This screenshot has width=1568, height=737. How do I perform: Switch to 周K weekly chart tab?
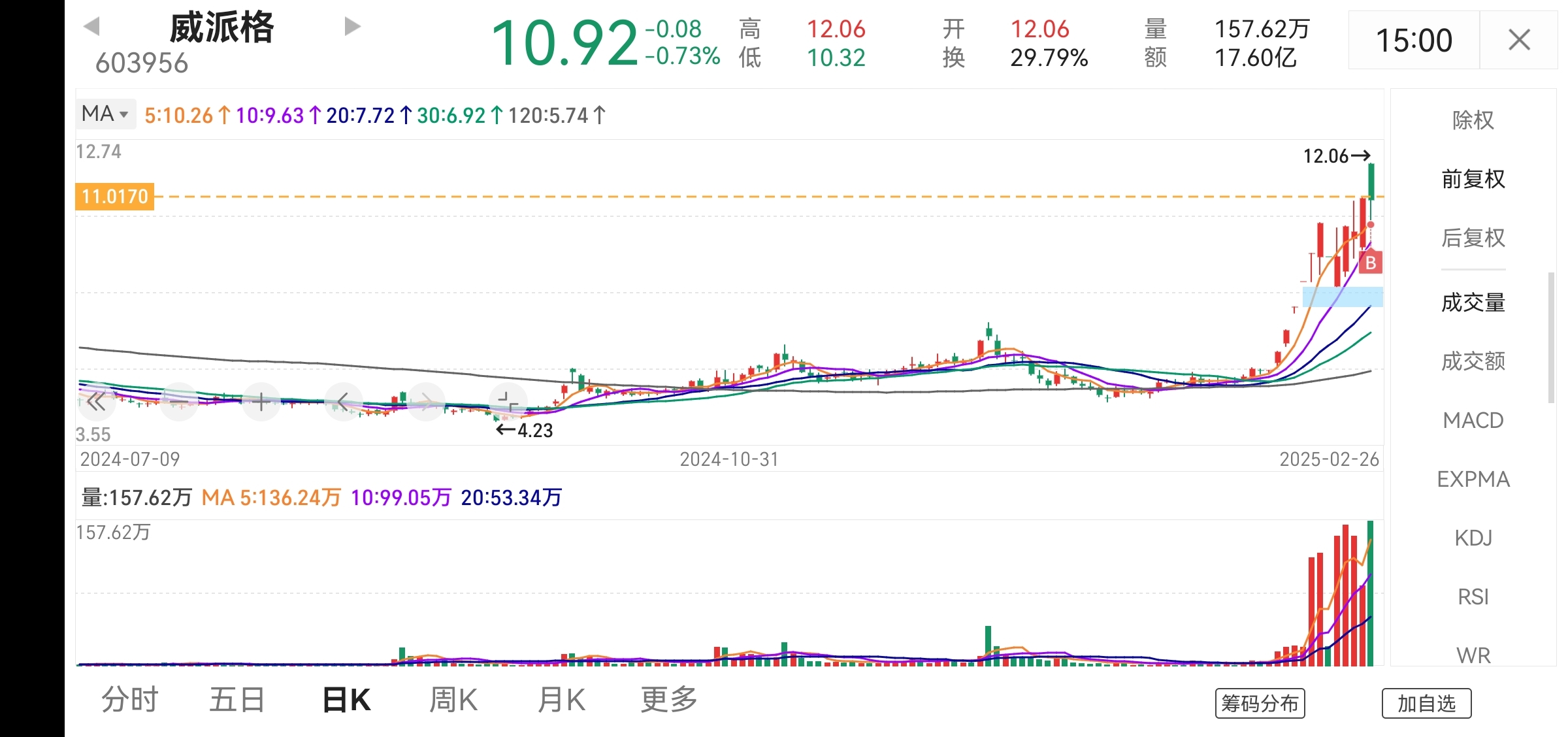pos(453,700)
